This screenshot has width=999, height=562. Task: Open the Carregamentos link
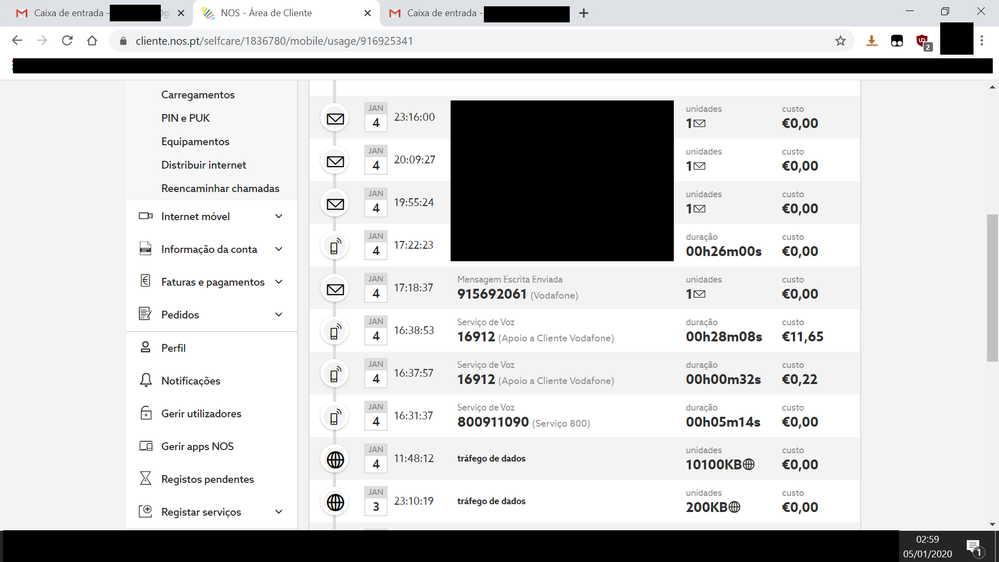pyautogui.click(x=198, y=95)
